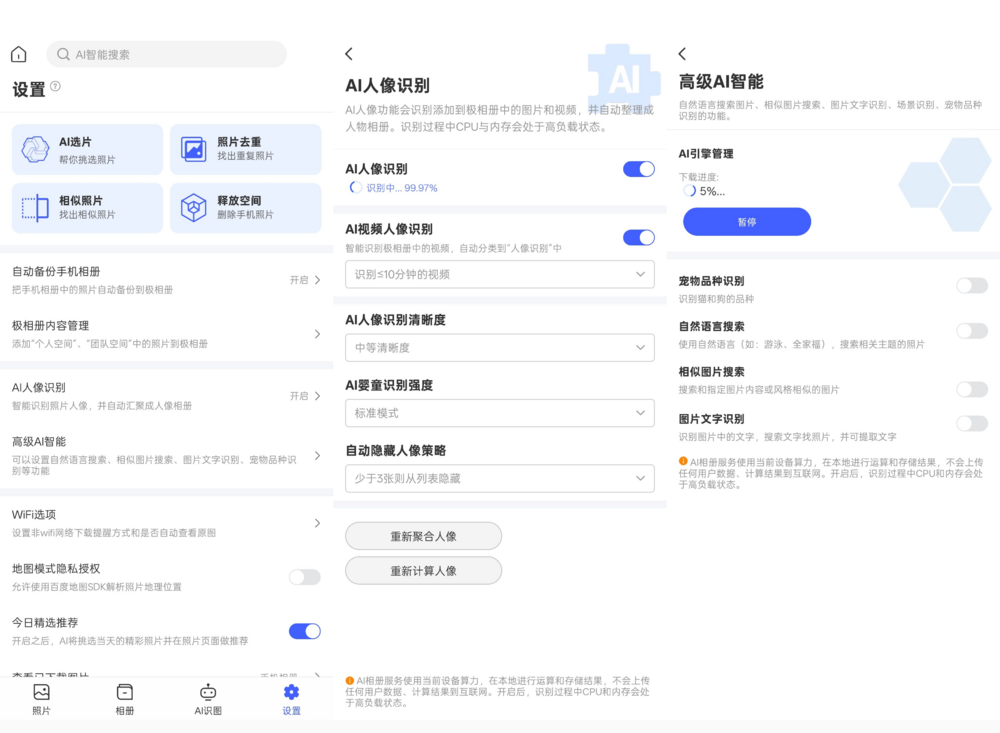Disable the AI视频人像识别 toggle

(x=638, y=237)
